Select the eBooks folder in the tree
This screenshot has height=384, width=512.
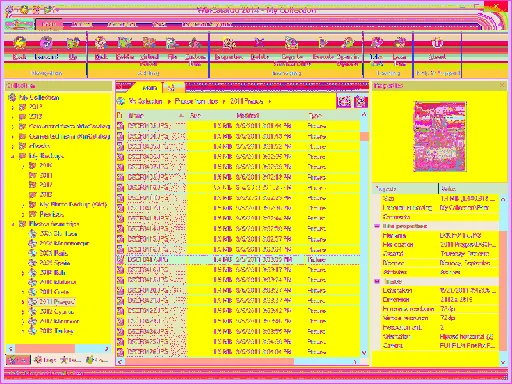[x=39, y=146]
